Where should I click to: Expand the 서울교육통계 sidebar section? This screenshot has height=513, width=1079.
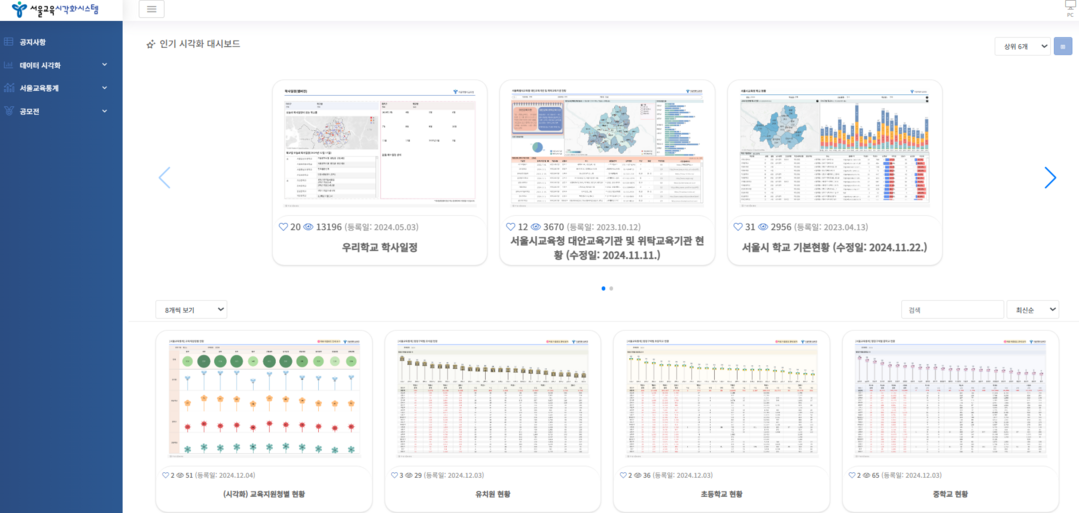click(60, 88)
